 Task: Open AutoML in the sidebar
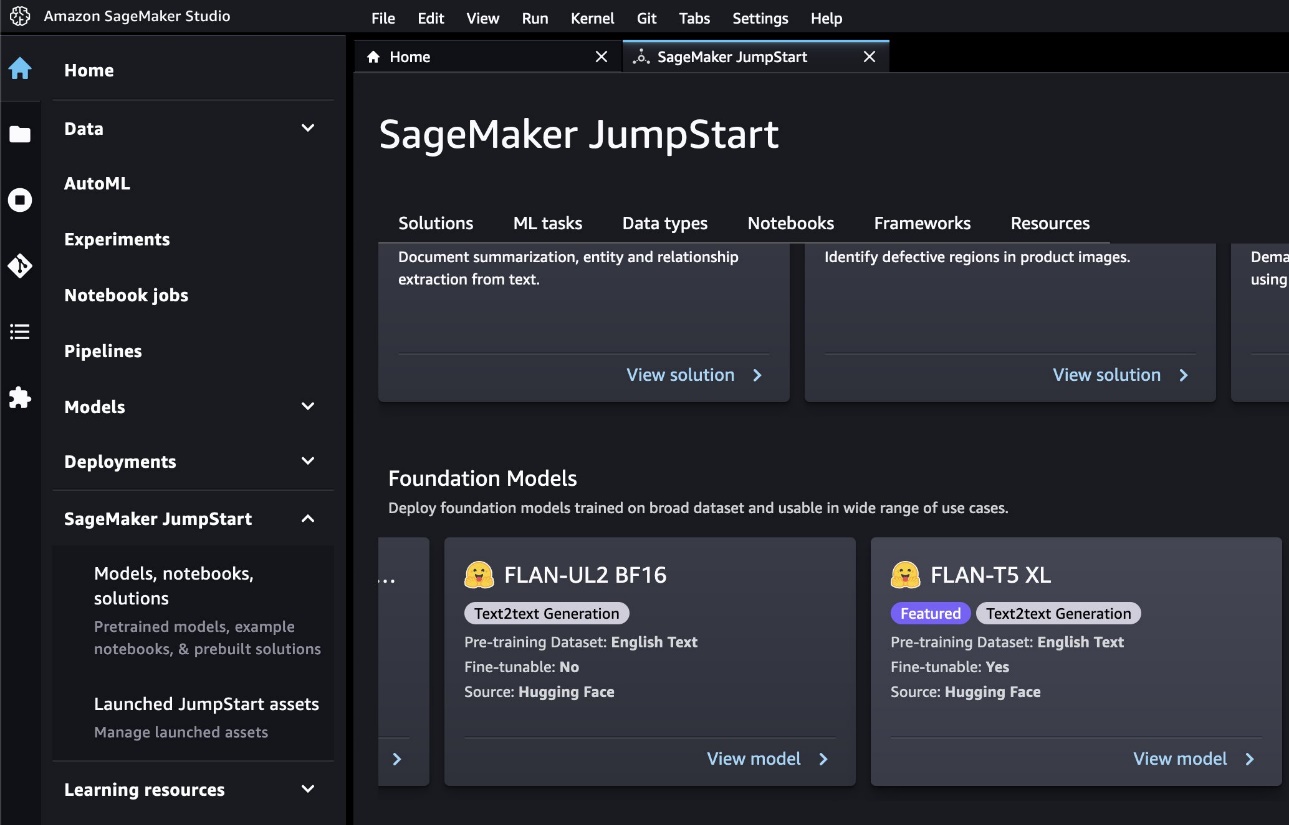(x=97, y=184)
